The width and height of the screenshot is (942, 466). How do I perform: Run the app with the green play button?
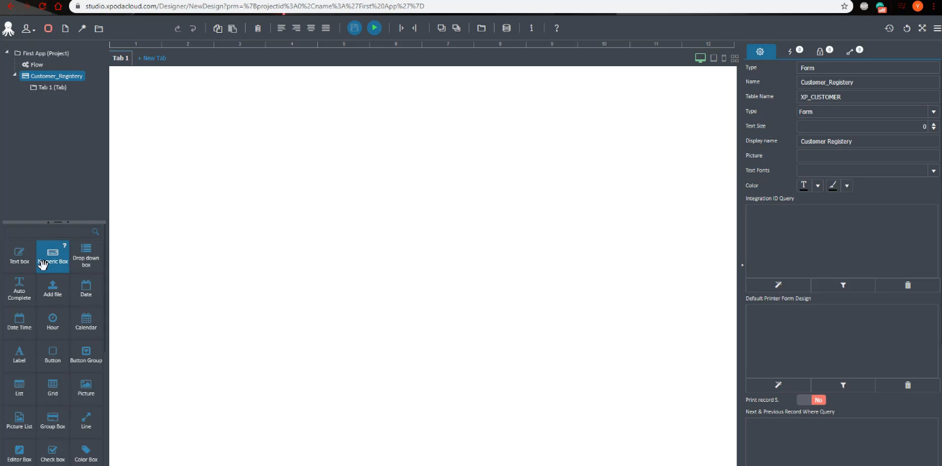click(374, 28)
